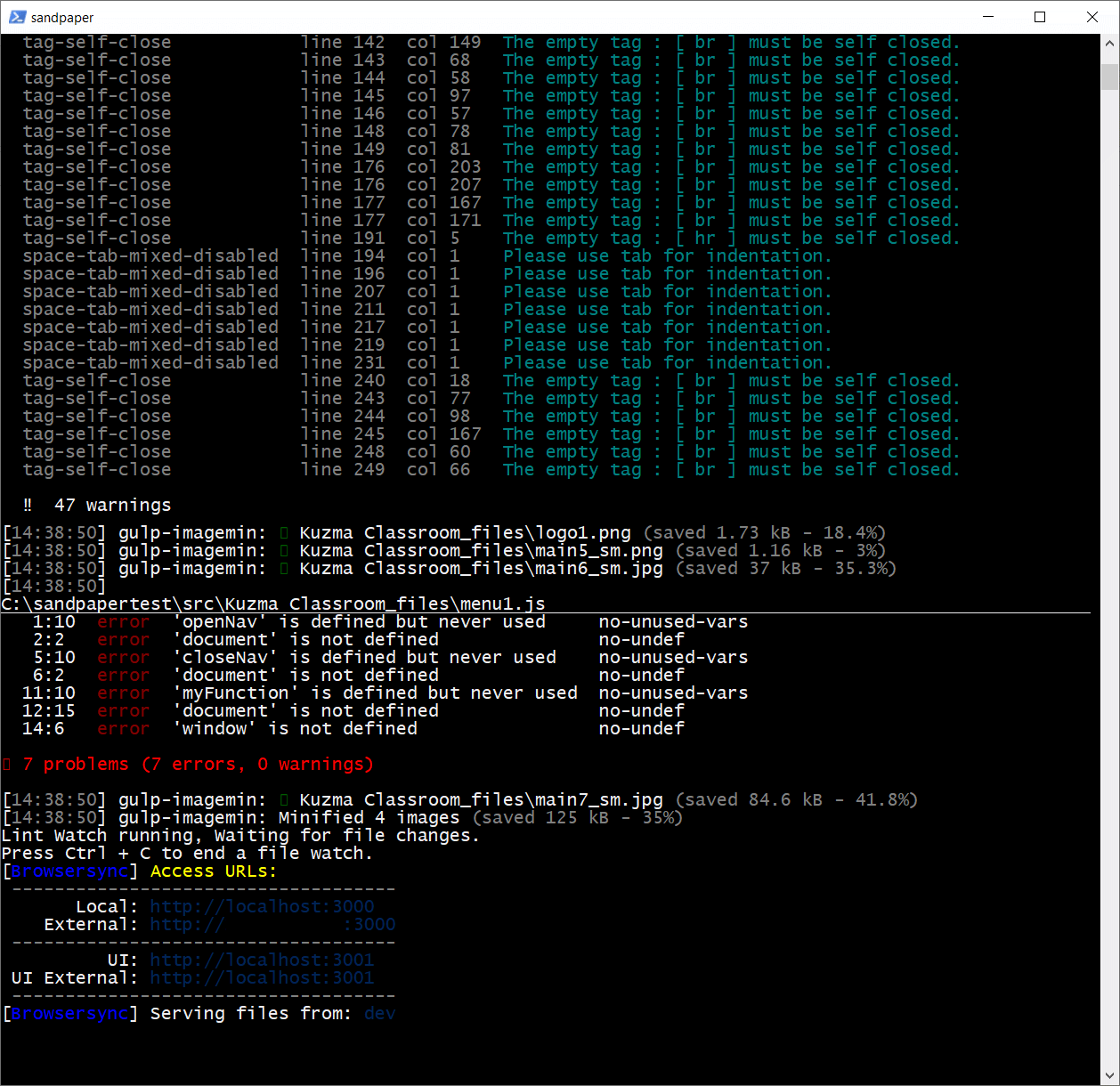The height and width of the screenshot is (1086, 1120).
Task: Click the no-unused-vars rule on row 11:10
Action: [x=673, y=693]
